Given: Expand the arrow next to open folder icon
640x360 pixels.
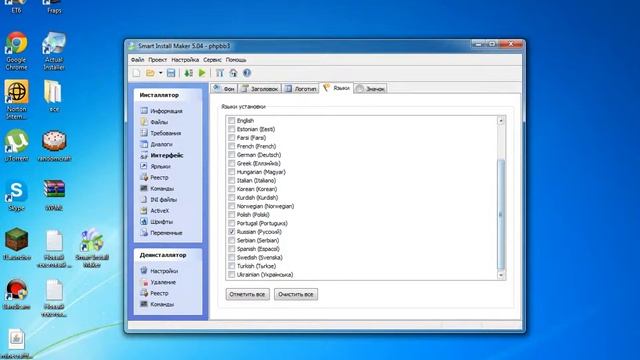Looking at the screenshot, I should click(x=160, y=73).
